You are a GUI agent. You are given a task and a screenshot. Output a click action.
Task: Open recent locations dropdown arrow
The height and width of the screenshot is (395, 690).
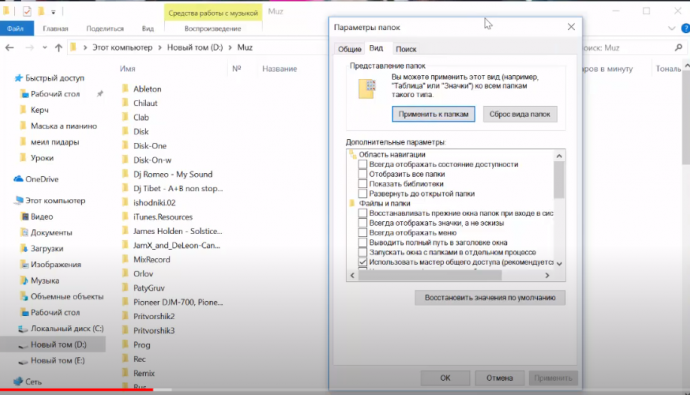(44, 48)
